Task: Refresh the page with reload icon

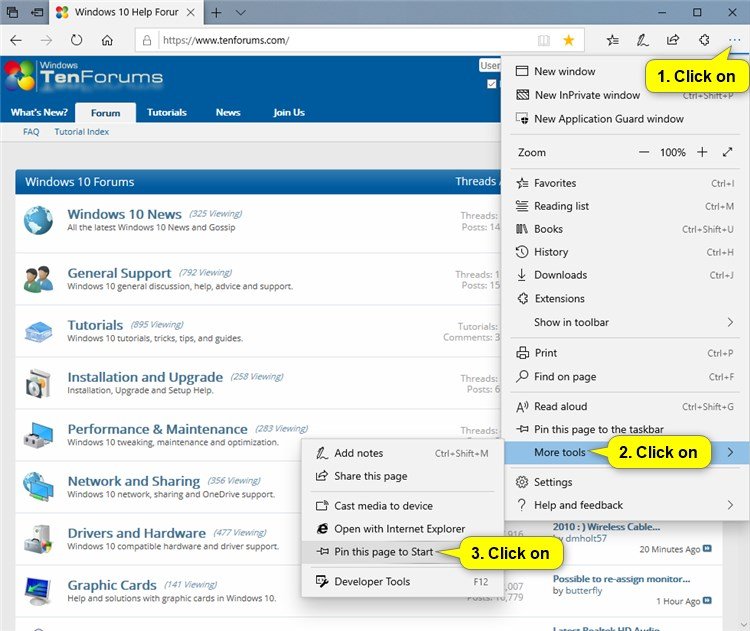Action: coord(77,40)
